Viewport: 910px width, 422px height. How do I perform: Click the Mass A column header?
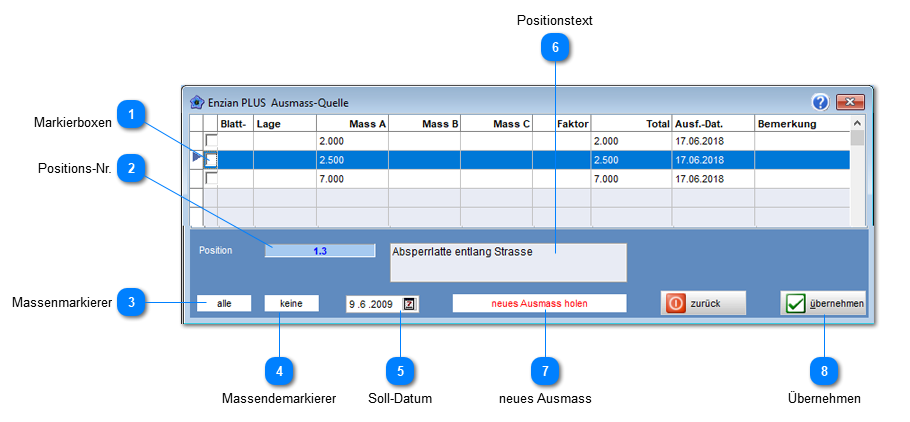(x=352, y=124)
